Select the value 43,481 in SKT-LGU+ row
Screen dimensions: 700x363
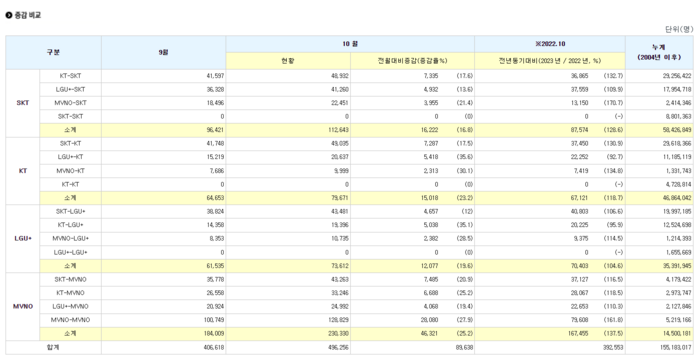[340, 212]
